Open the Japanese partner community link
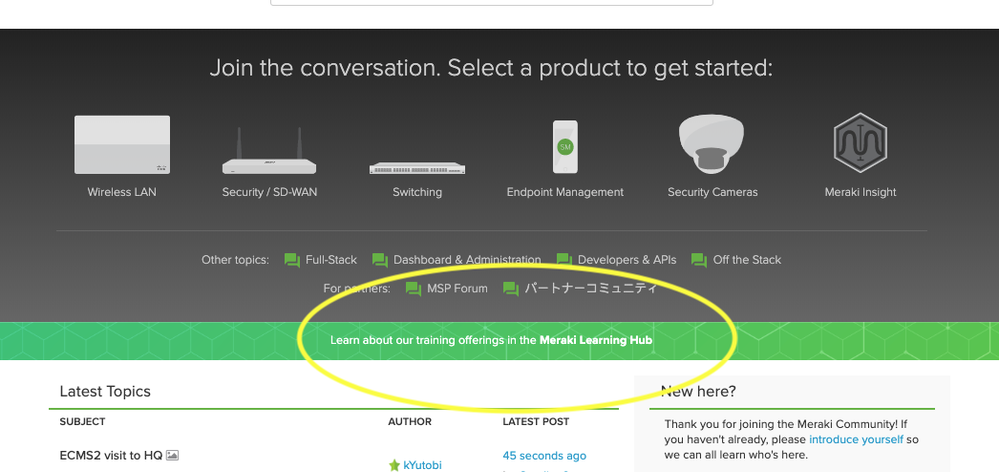The width and height of the screenshot is (999, 472). coord(590,289)
